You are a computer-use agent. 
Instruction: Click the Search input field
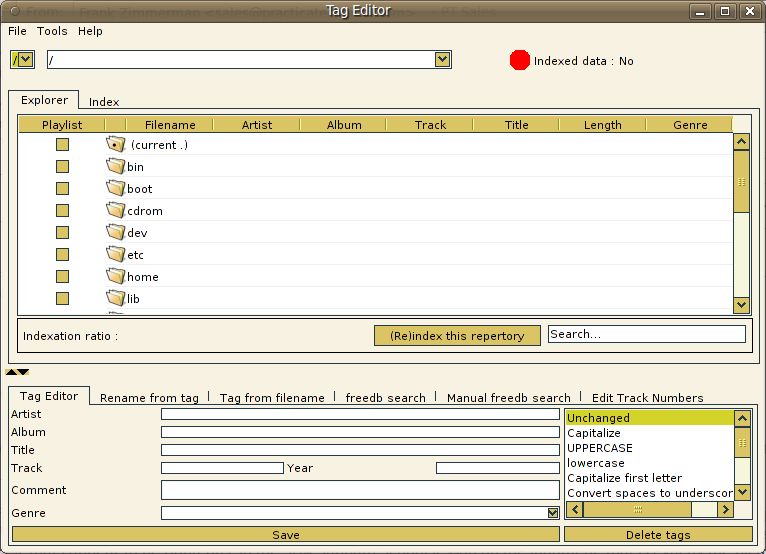pyautogui.click(x=647, y=334)
